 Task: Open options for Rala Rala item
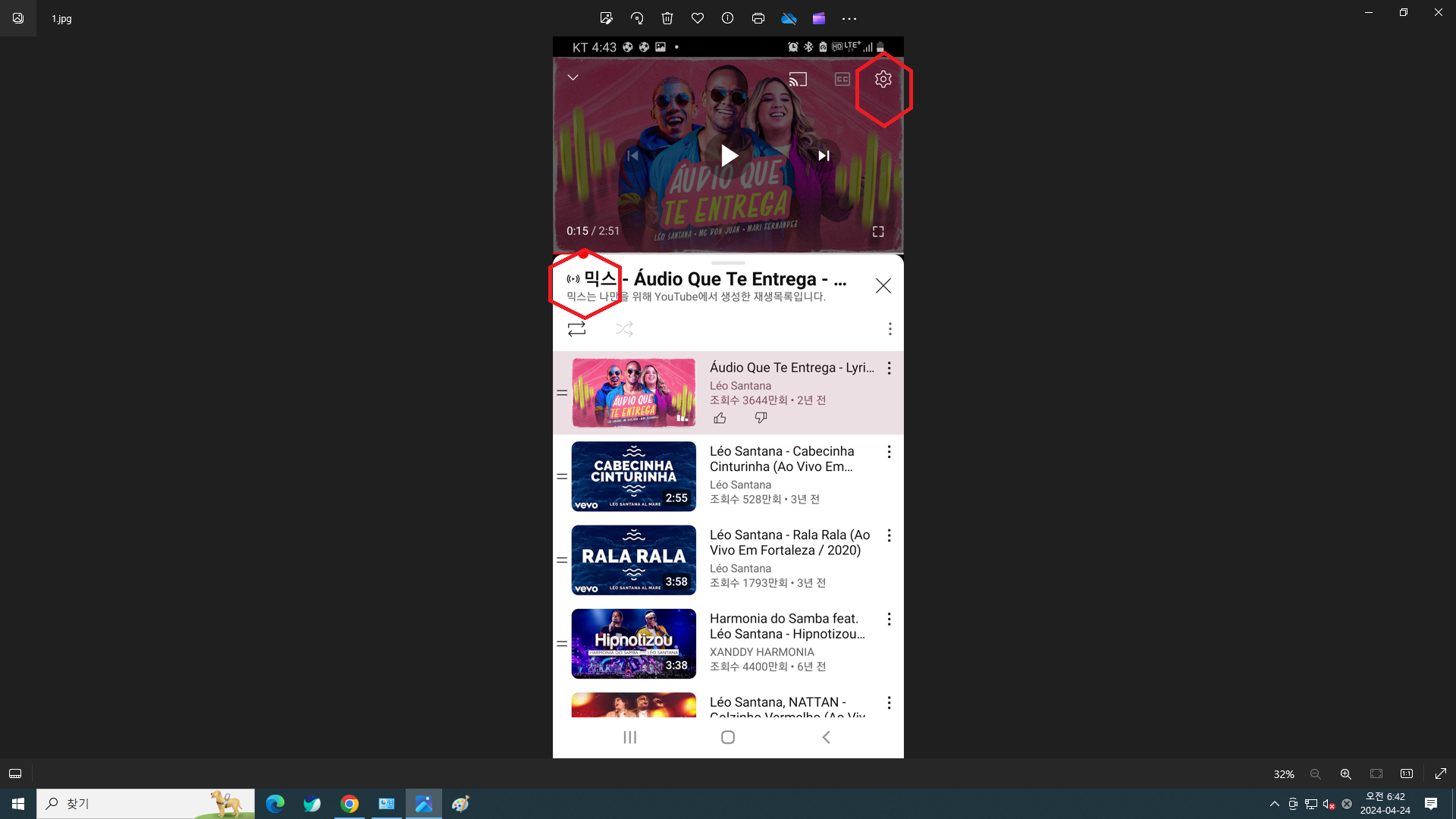(x=889, y=535)
